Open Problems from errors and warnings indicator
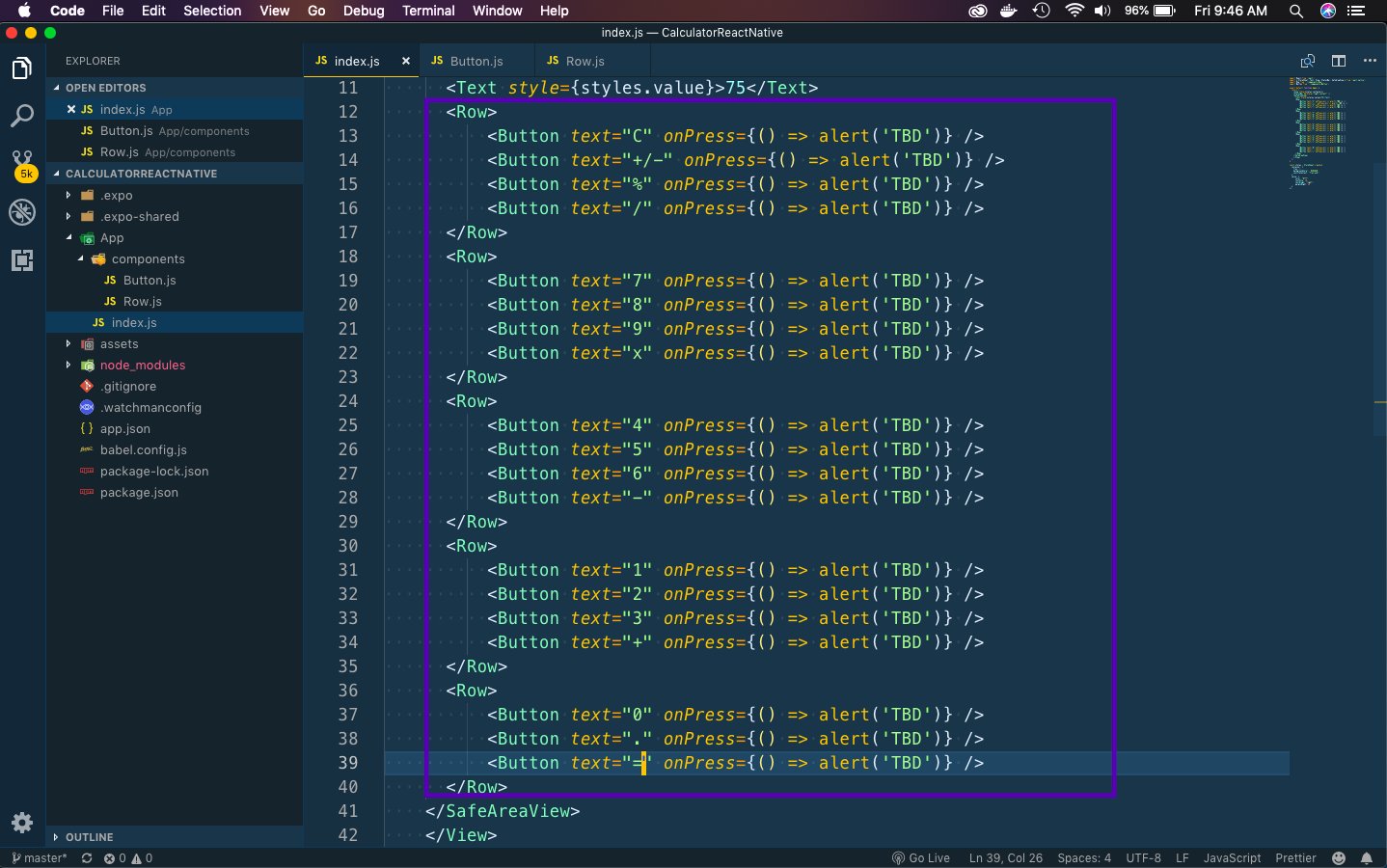Viewport: 1387px width, 868px height. [128, 858]
